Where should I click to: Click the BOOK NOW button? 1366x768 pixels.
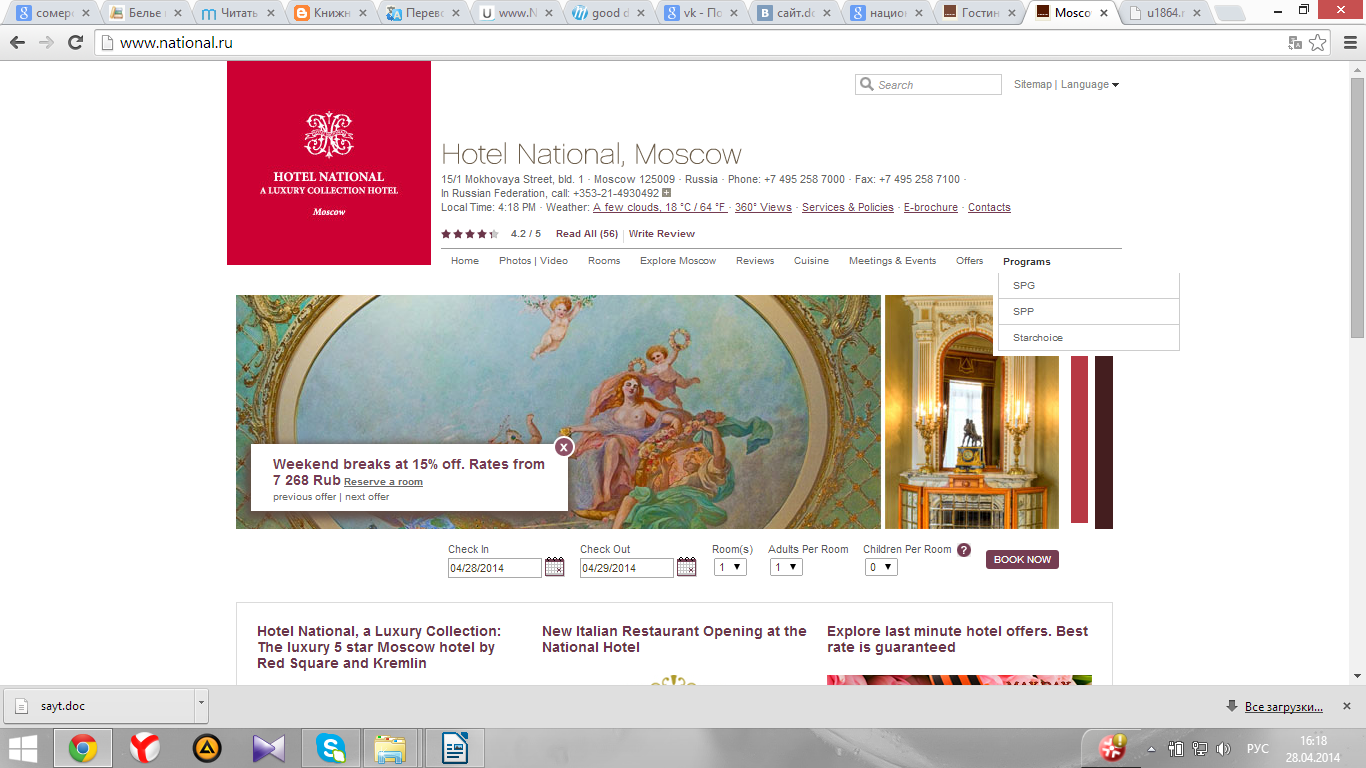coord(1022,560)
